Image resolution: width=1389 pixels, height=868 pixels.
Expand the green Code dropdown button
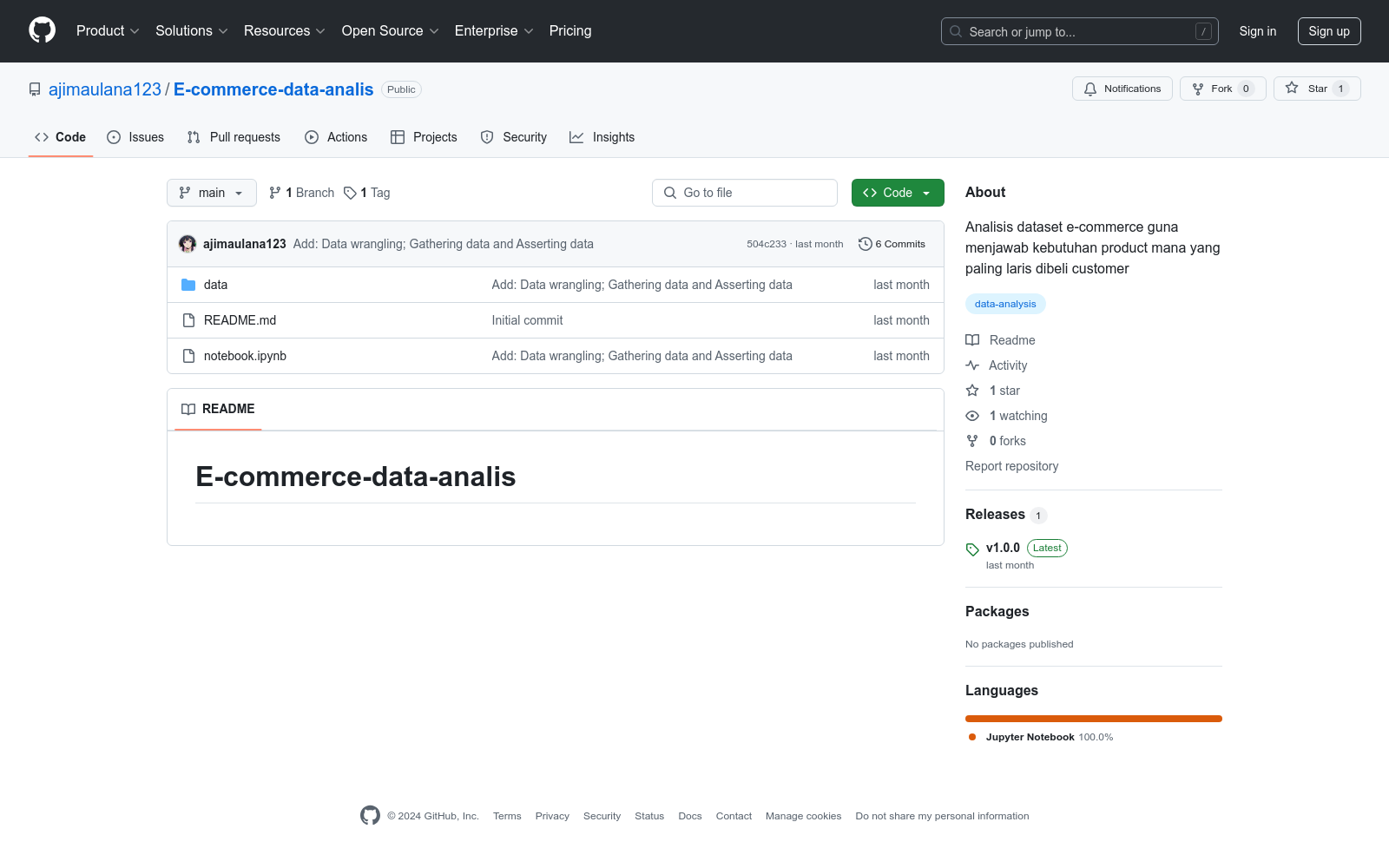pos(898,193)
